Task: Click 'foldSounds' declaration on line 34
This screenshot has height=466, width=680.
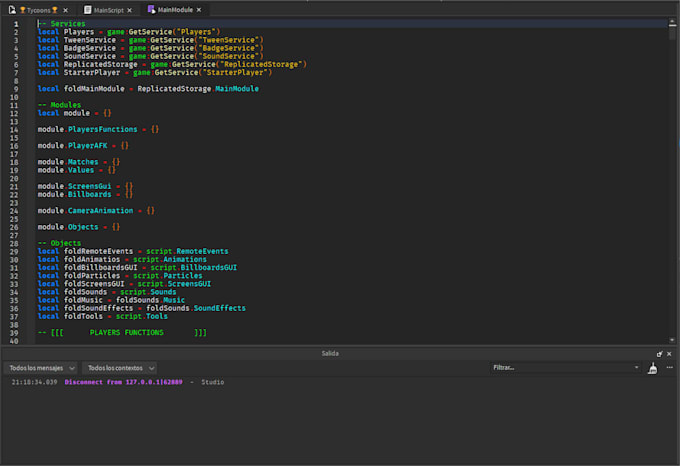Action: (x=85, y=292)
